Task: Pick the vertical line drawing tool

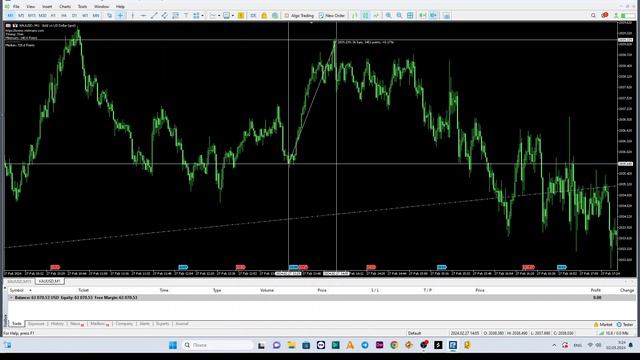Action: click(x=133, y=16)
